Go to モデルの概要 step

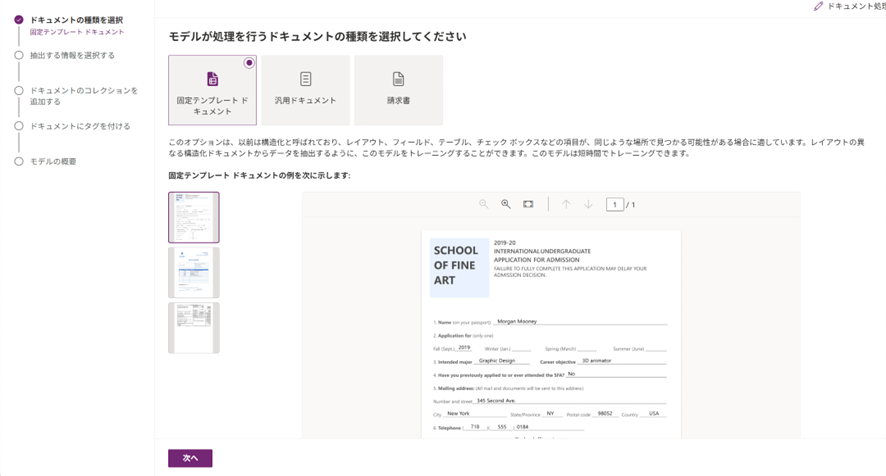click(x=53, y=162)
